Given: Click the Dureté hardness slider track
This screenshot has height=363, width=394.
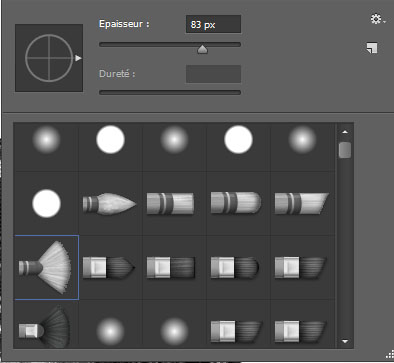Looking at the screenshot, I should pyautogui.click(x=170, y=92).
